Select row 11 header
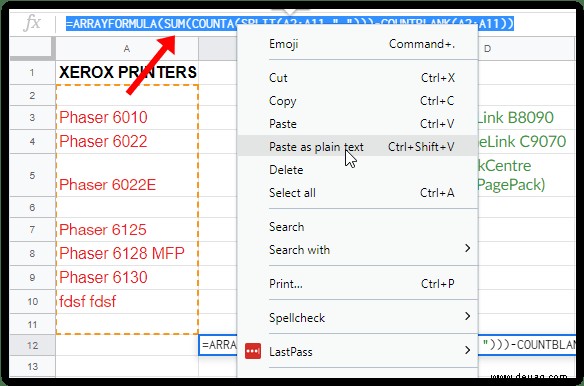Screen dimensions: 584x386 coord(33,324)
